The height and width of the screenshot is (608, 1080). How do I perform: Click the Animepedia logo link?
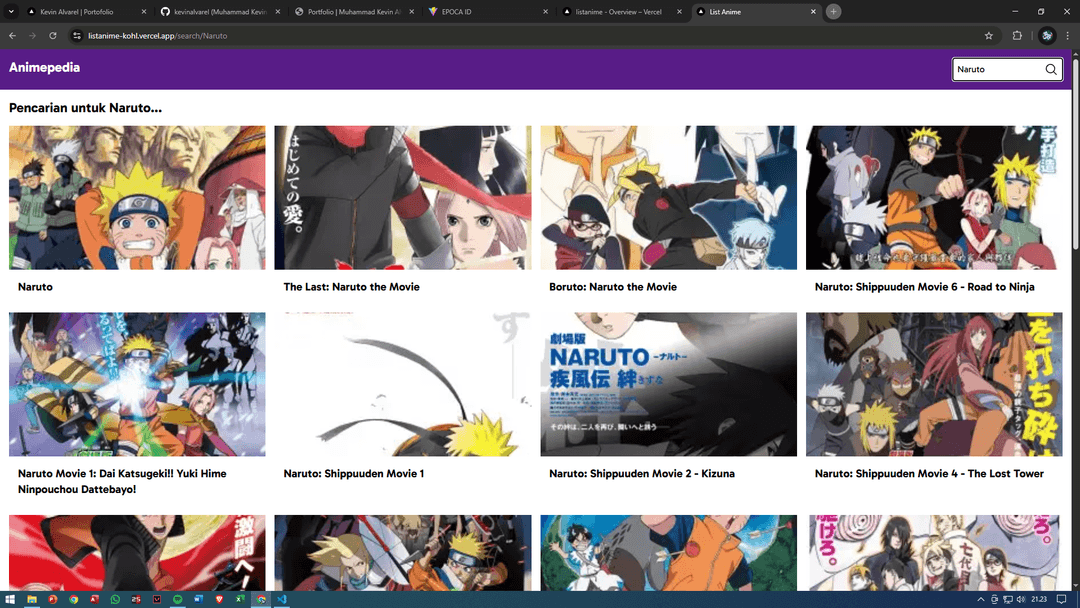click(x=44, y=67)
